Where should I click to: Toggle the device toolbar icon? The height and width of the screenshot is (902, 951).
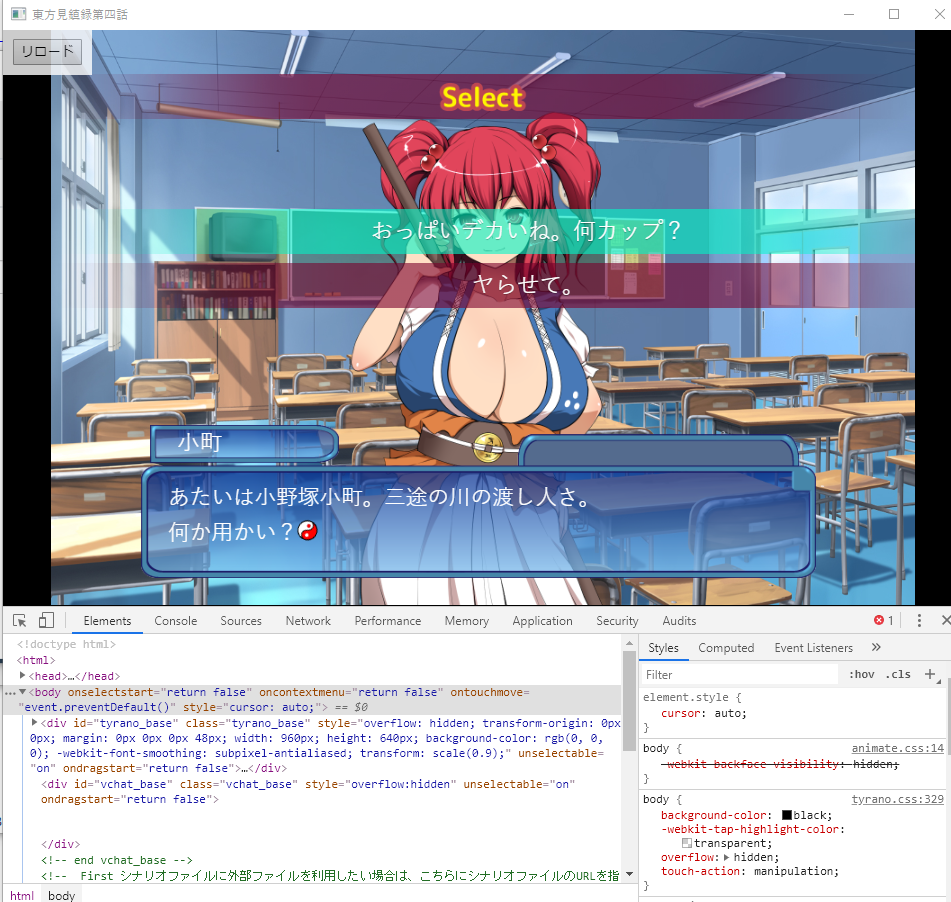click(x=46, y=621)
